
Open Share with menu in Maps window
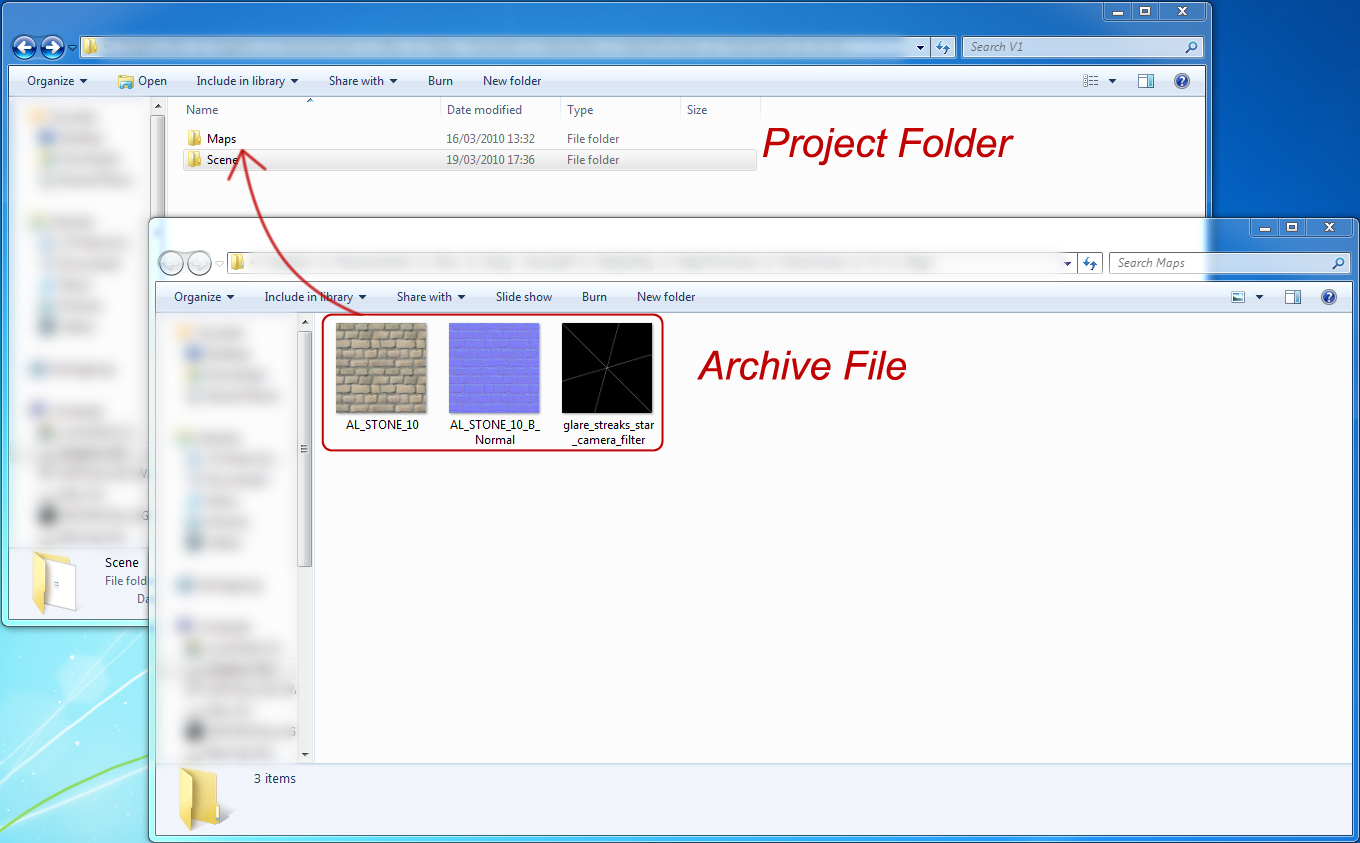point(430,297)
